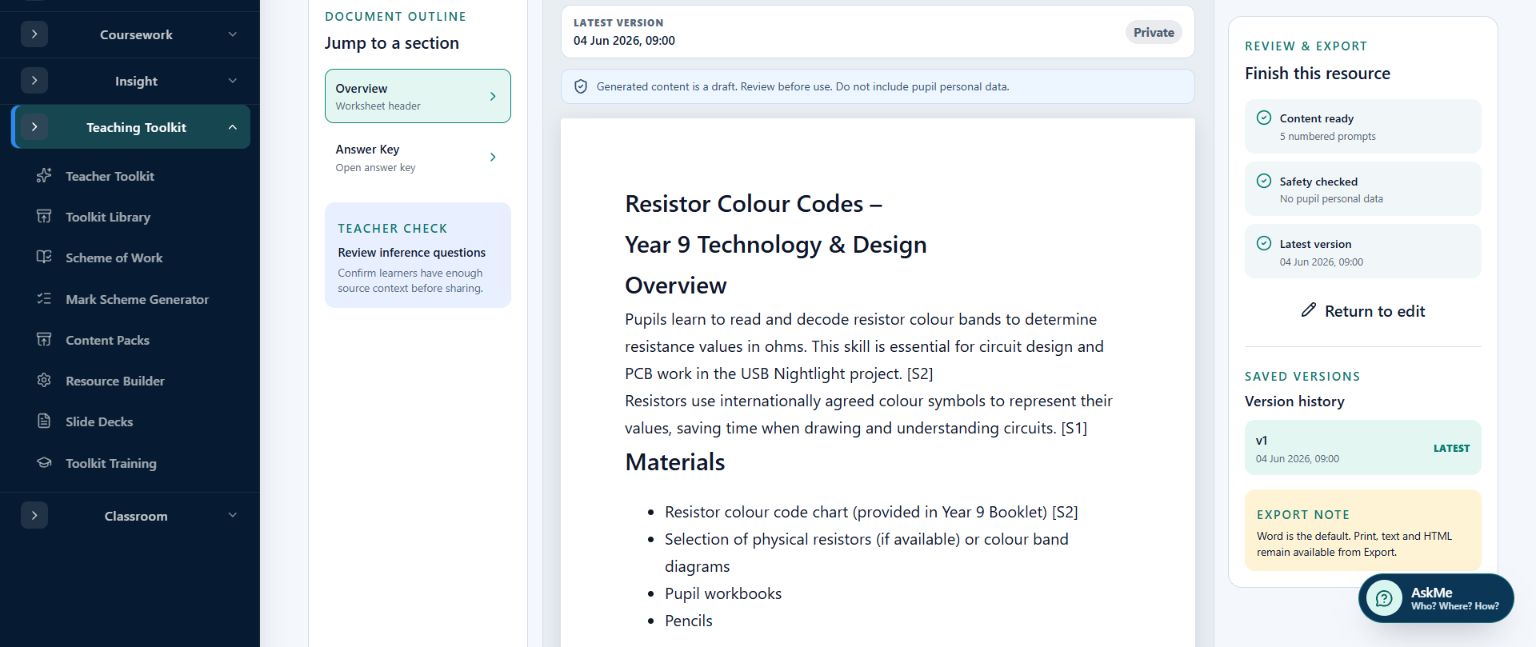Click the Overview heading in document
1536x647 pixels.
(x=676, y=285)
